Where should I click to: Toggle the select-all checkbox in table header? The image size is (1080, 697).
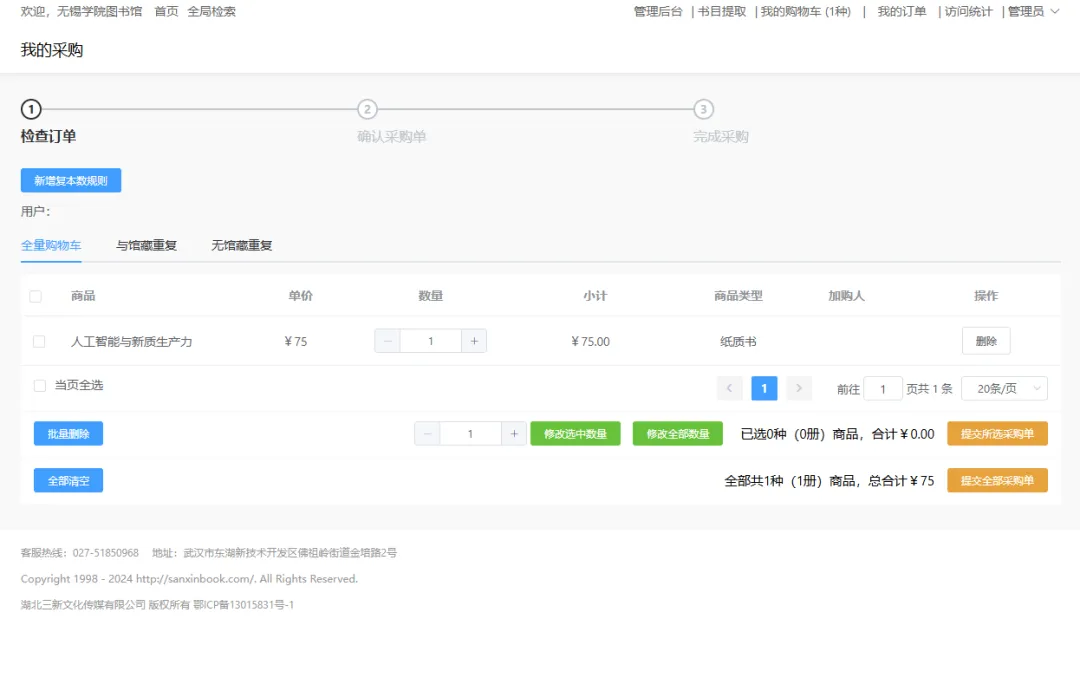pos(36,296)
